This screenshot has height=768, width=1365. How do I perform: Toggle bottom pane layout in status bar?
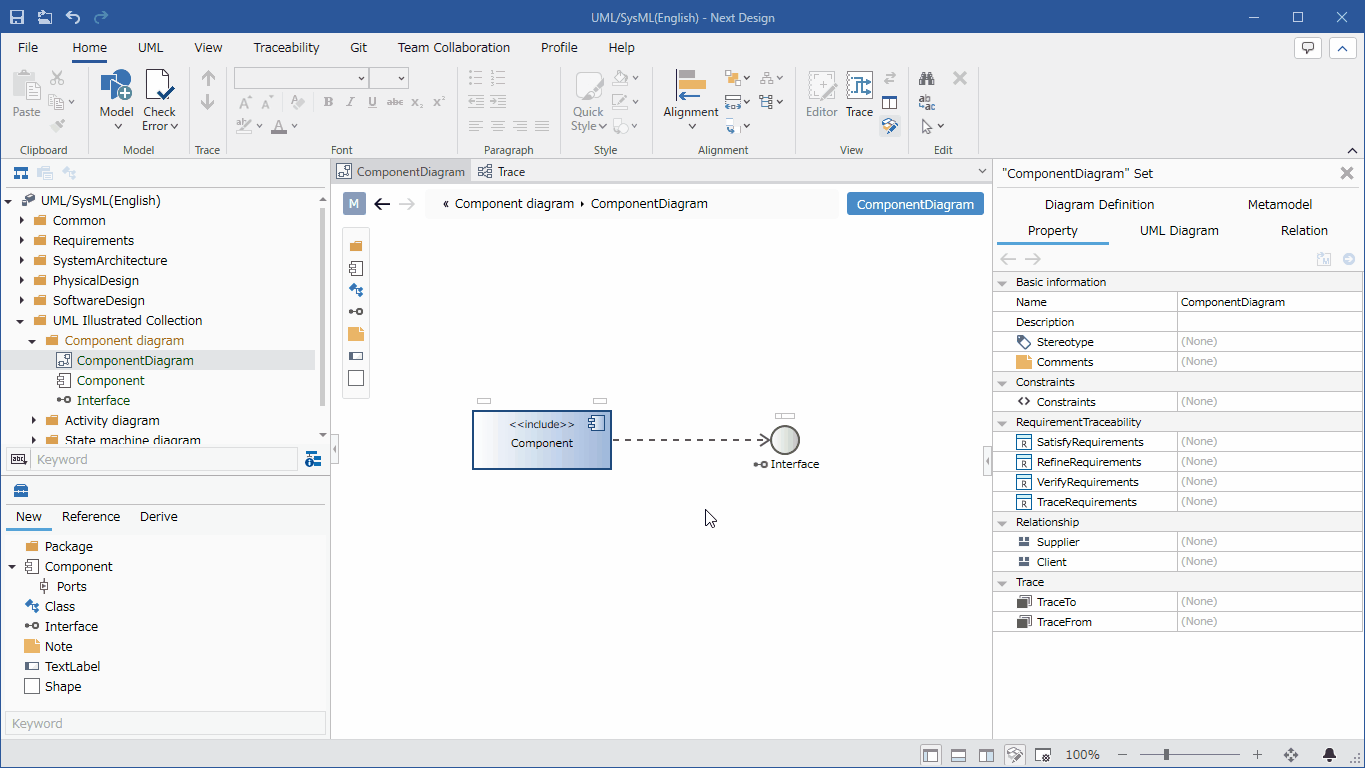point(958,755)
